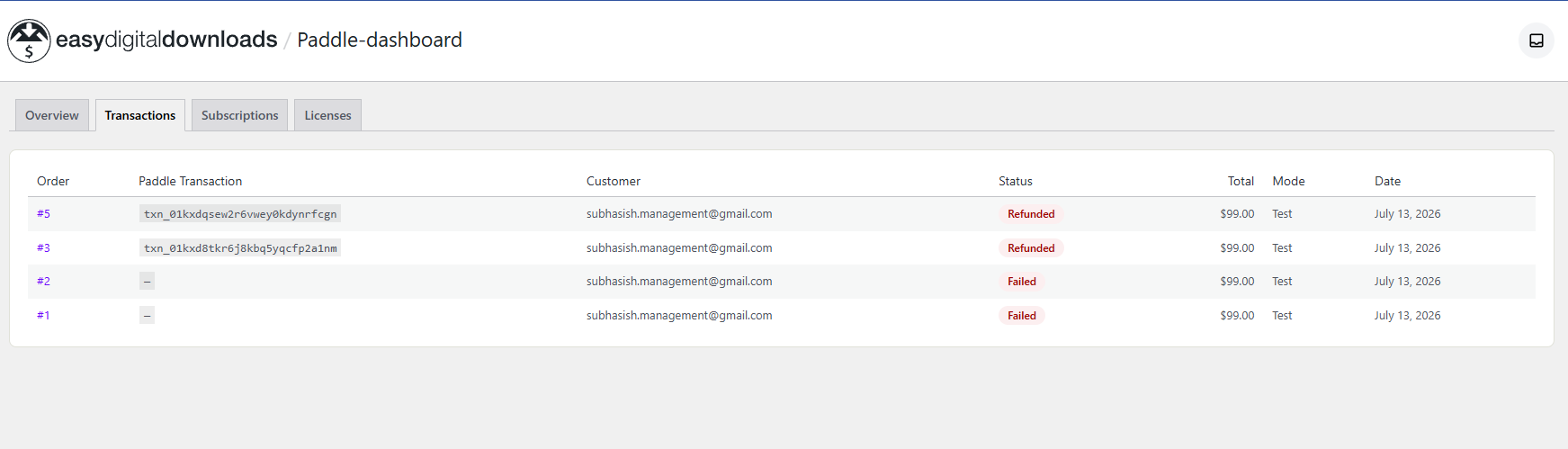Open the Subscriptions tab

point(240,115)
